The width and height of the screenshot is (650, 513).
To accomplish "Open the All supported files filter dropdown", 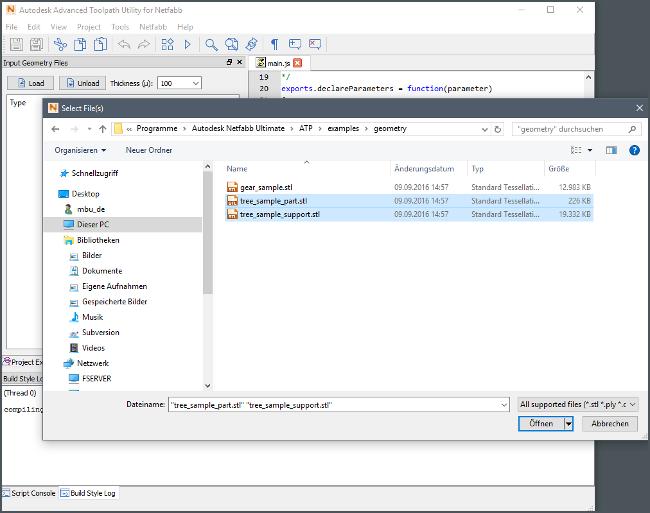I will click(x=578, y=404).
